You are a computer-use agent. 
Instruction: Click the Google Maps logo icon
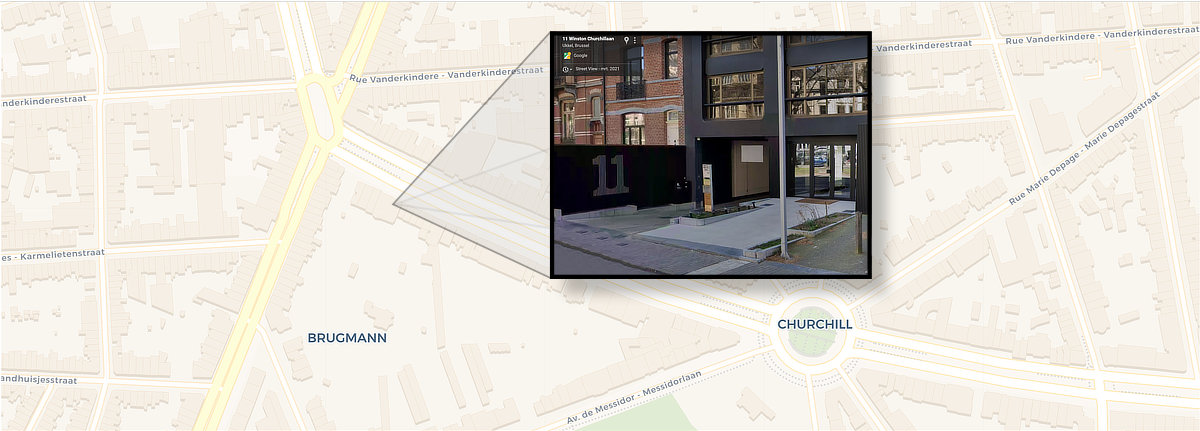pyautogui.click(x=567, y=56)
